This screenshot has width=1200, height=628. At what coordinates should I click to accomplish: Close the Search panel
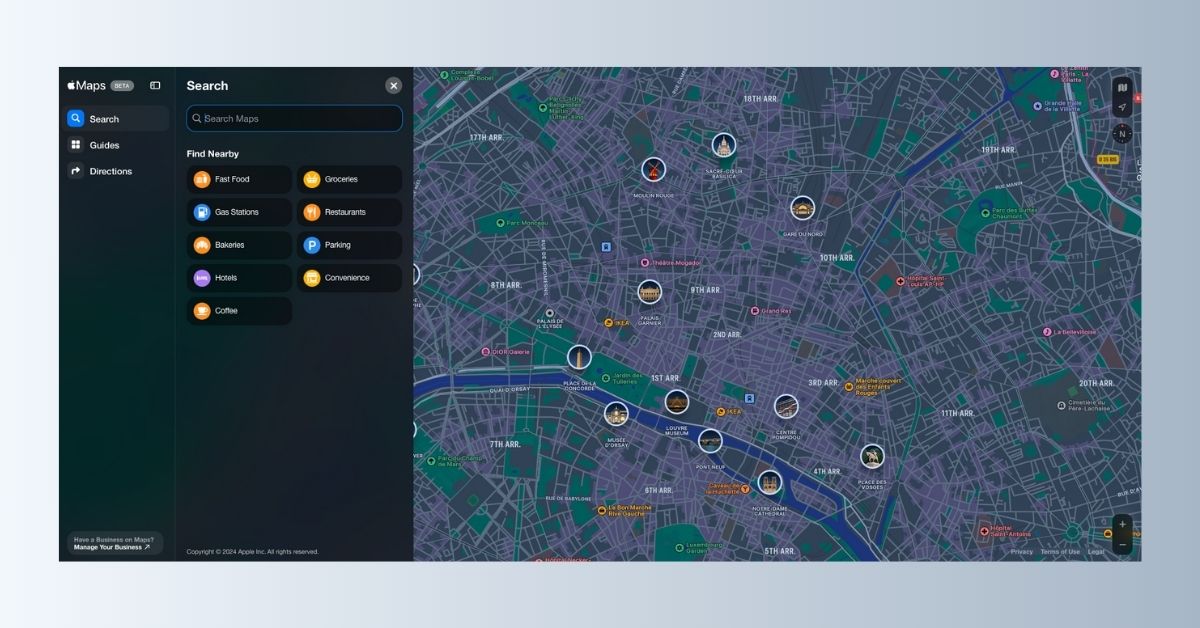pos(394,86)
